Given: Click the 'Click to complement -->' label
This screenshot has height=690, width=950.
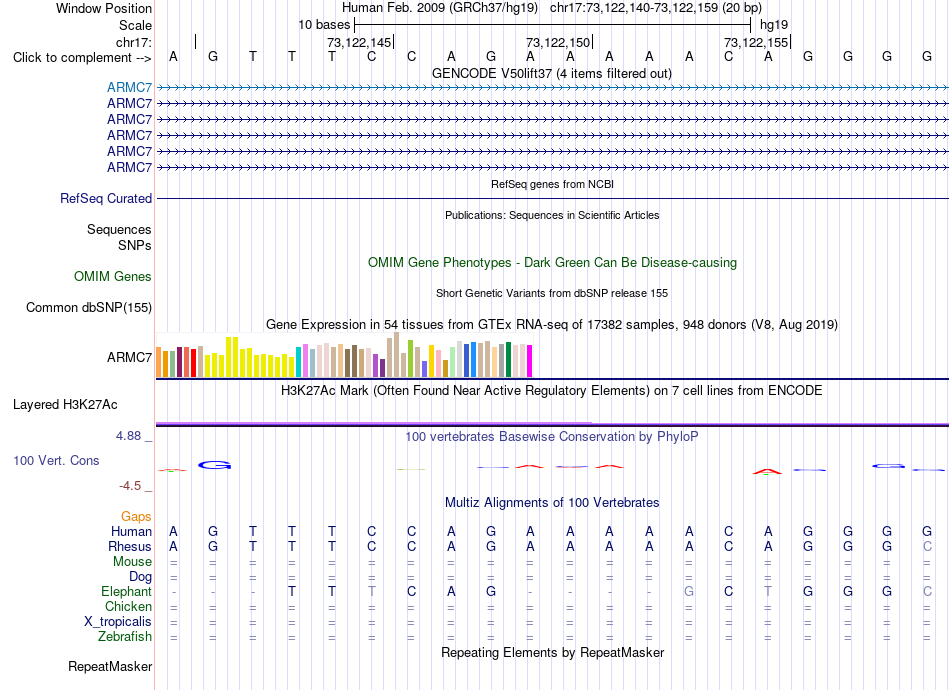Looking at the screenshot, I should 82,58.
